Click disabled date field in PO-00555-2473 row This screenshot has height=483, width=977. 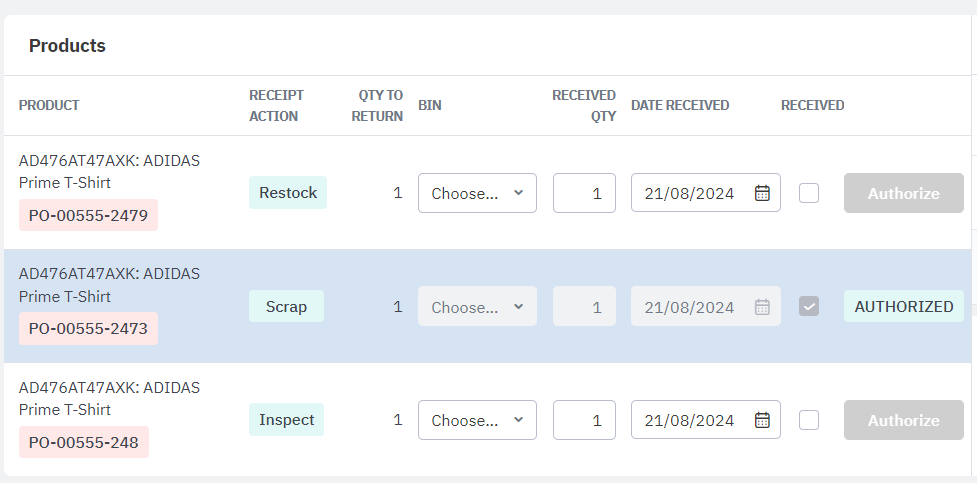705,307
